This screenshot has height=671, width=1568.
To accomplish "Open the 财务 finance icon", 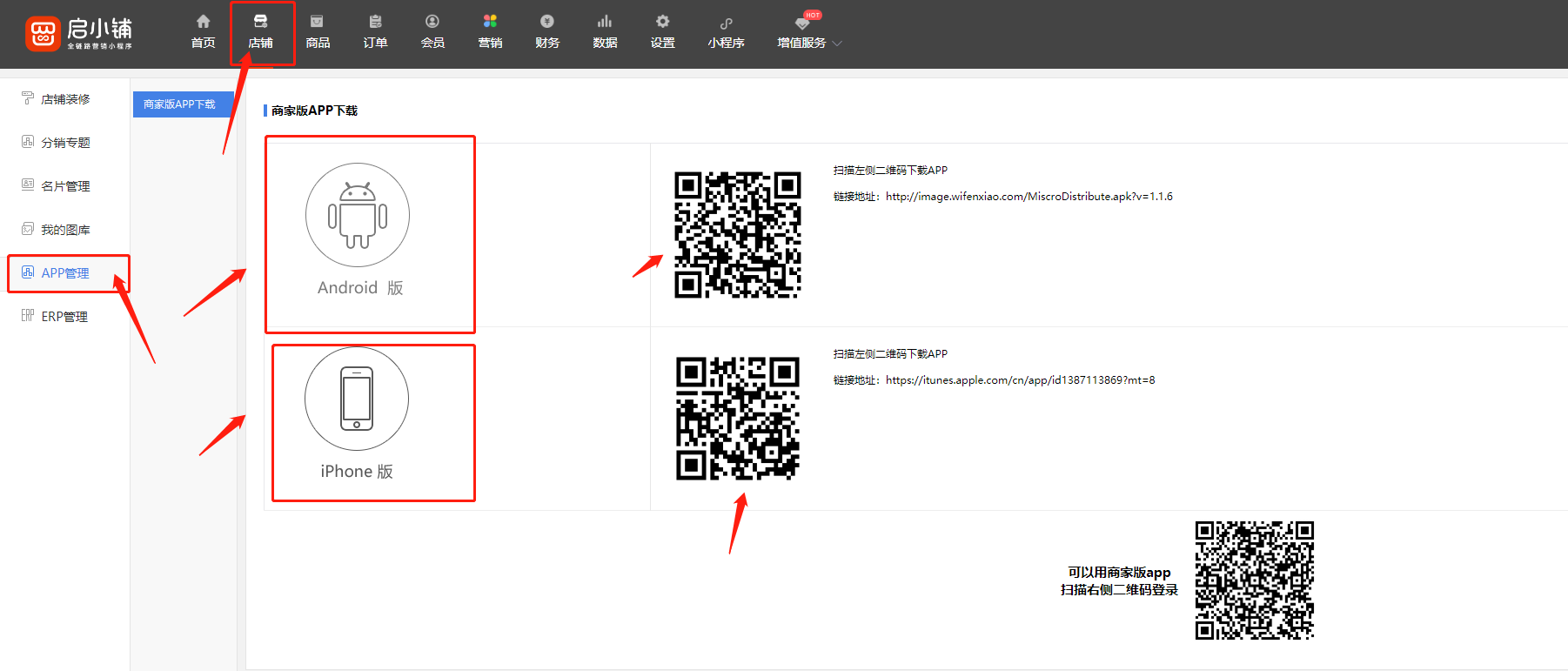I will coord(547,22).
